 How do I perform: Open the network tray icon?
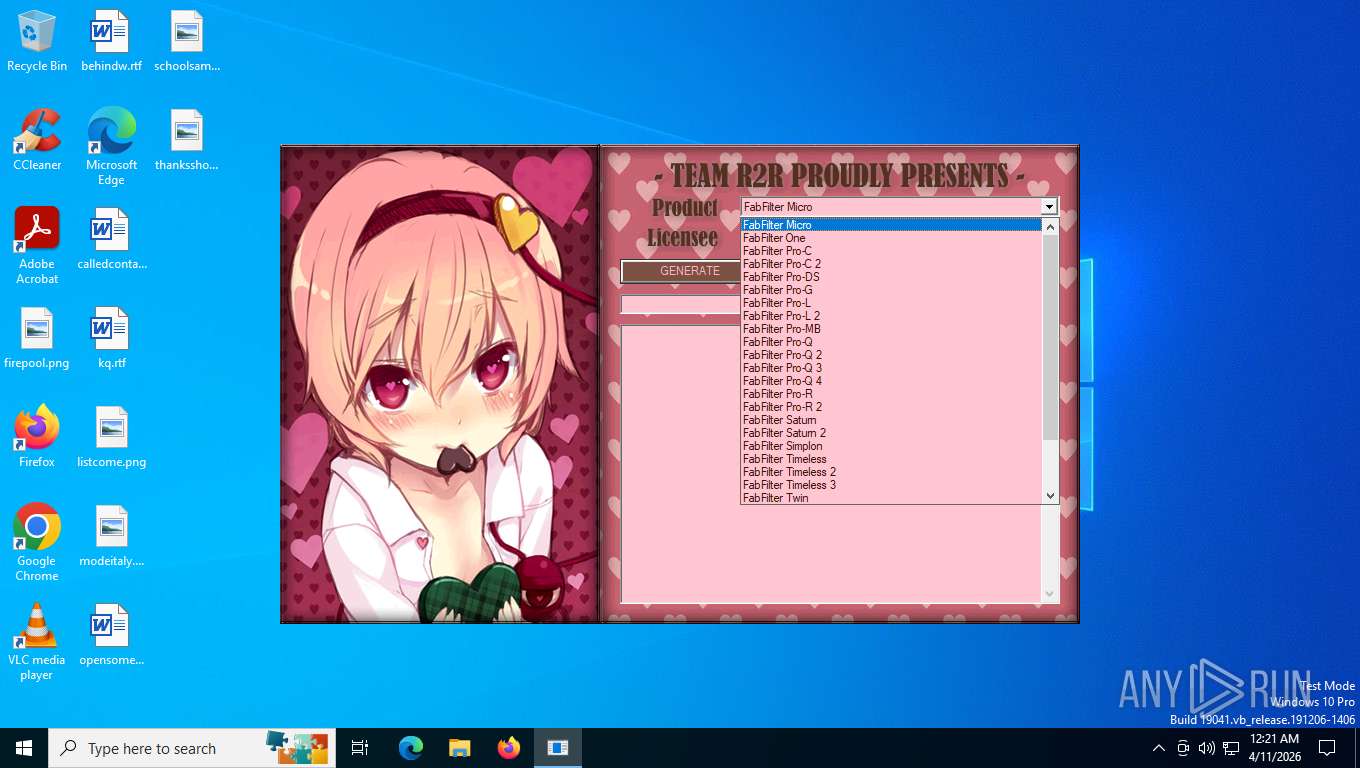coord(1231,748)
